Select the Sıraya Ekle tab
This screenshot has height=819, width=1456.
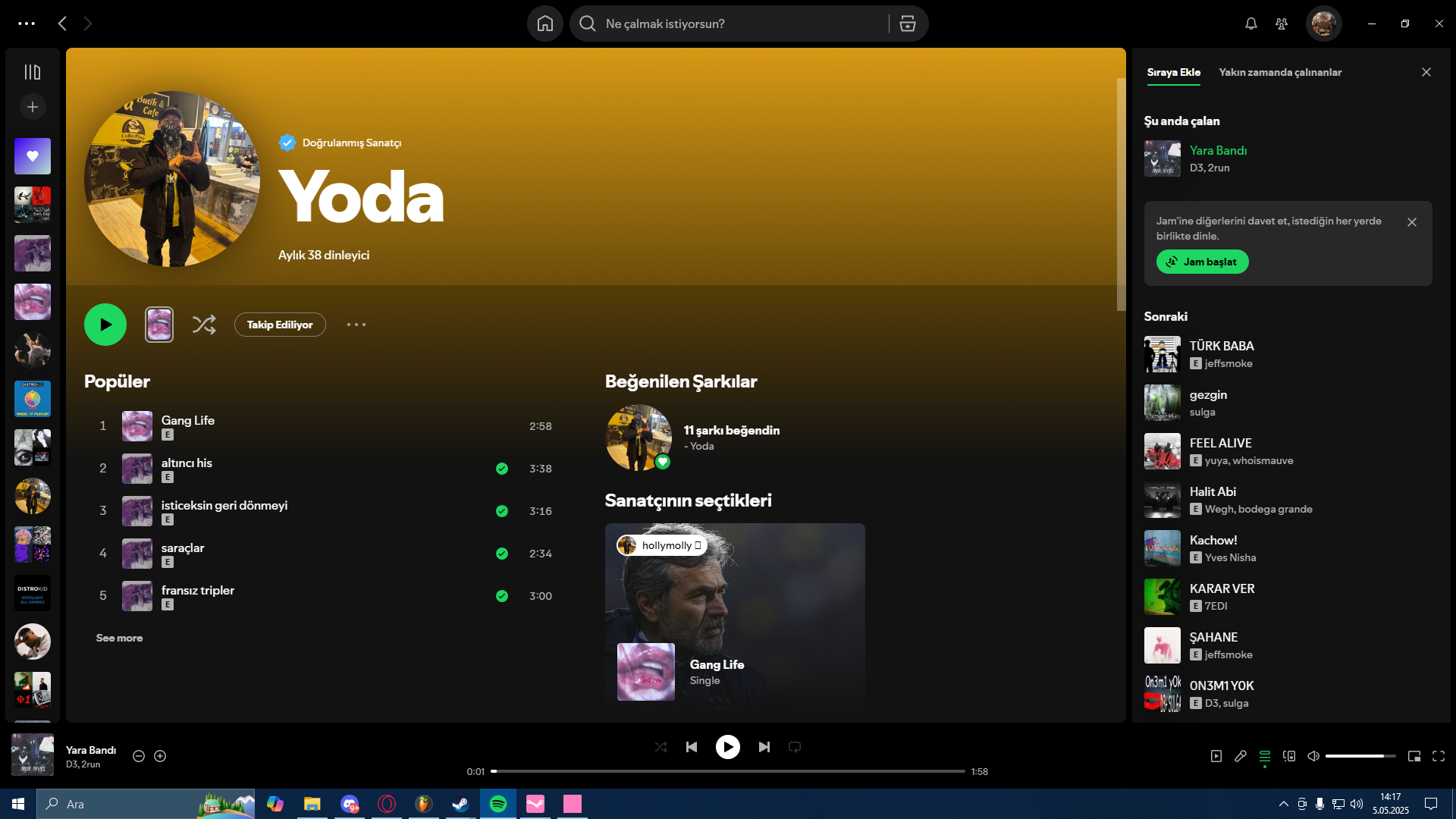(1173, 72)
